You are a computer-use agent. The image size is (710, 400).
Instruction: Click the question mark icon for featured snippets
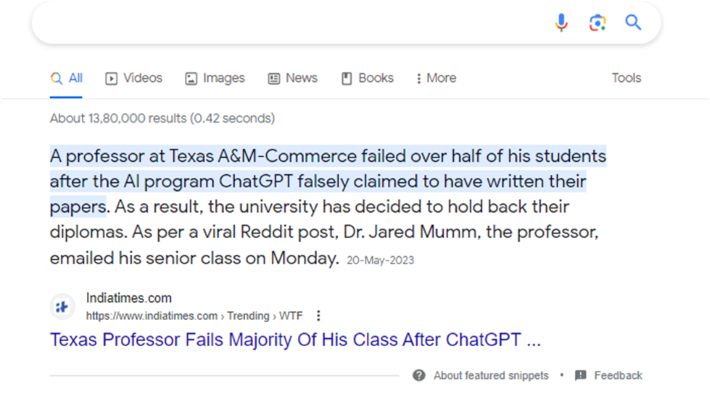[419, 375]
